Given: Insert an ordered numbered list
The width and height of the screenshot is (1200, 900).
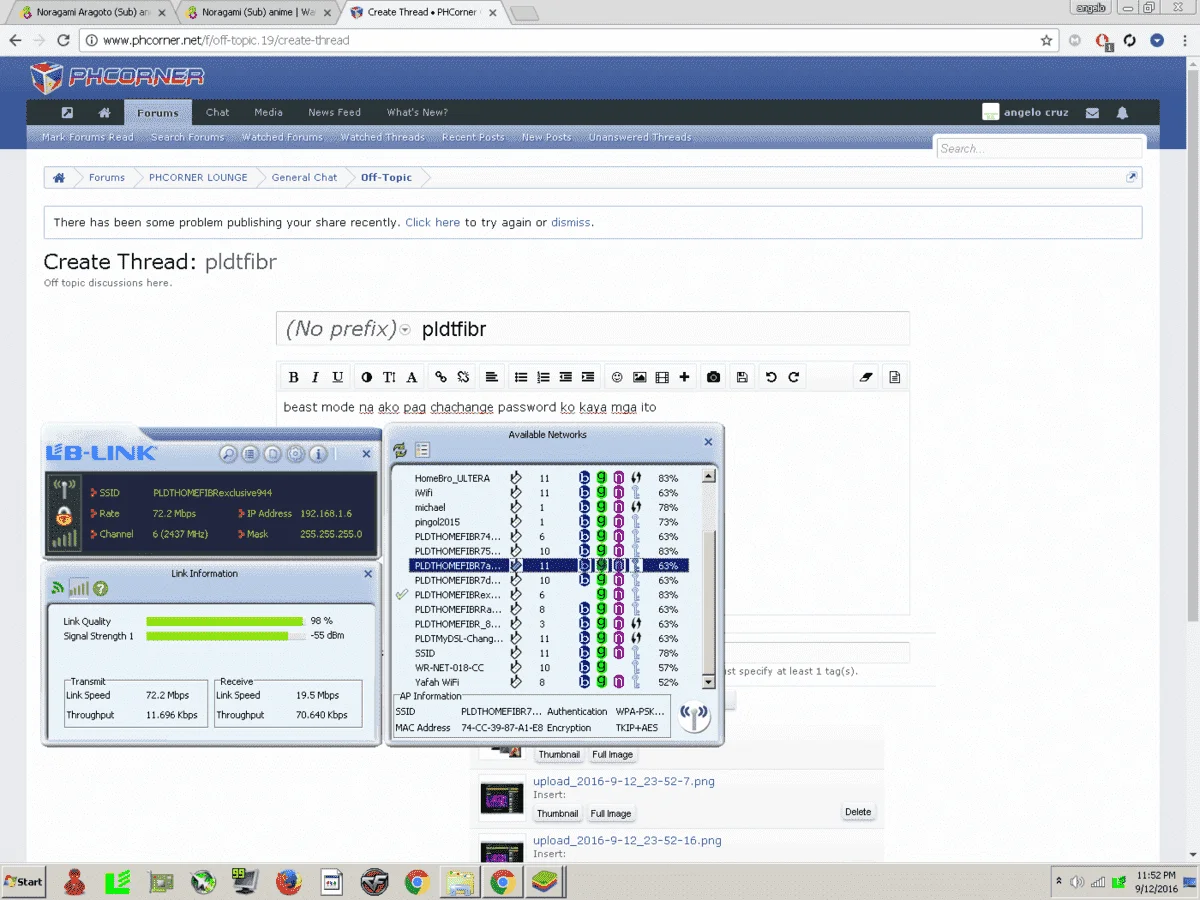Looking at the screenshot, I should pyautogui.click(x=543, y=377).
